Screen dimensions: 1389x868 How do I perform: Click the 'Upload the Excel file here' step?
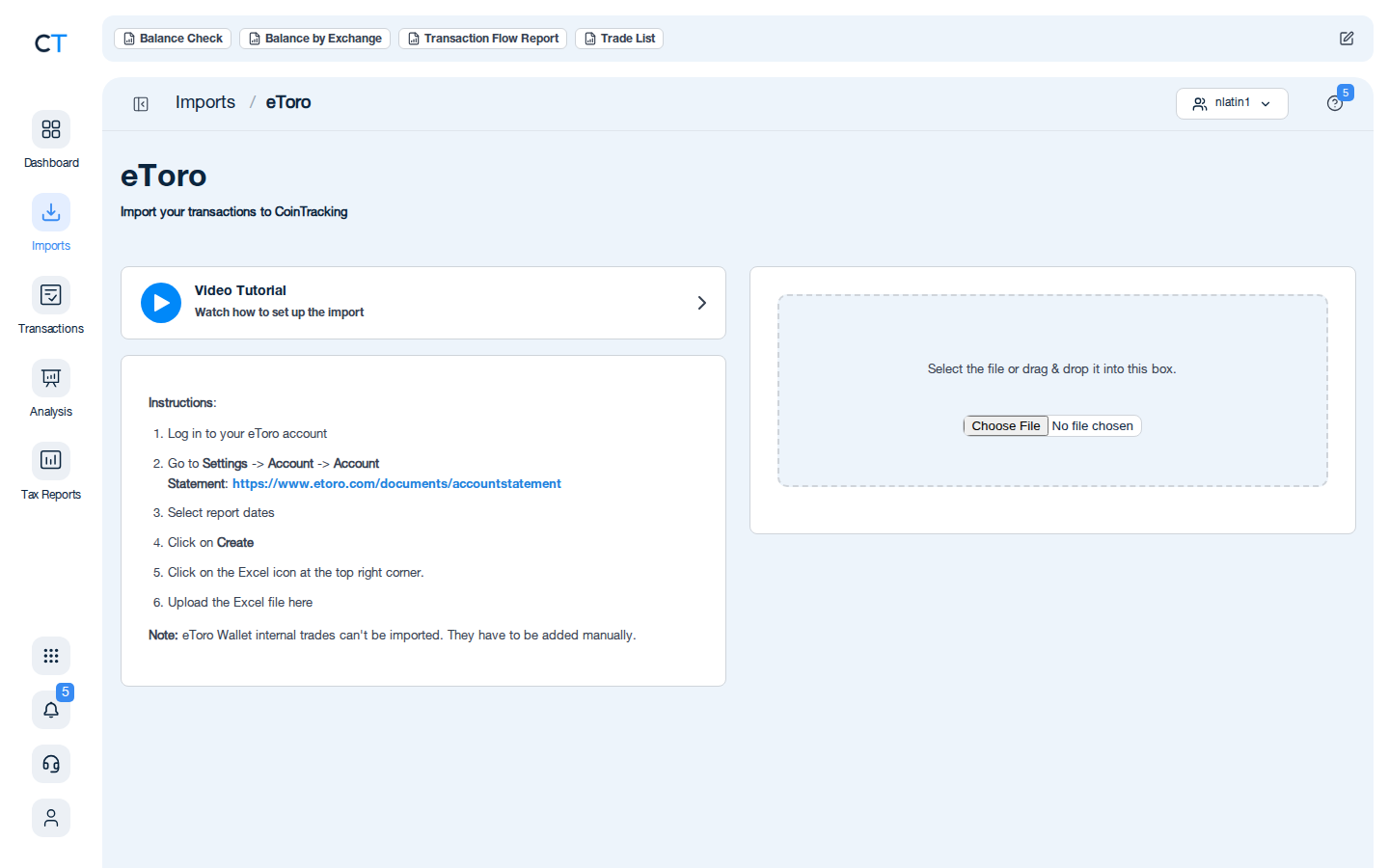click(240, 603)
